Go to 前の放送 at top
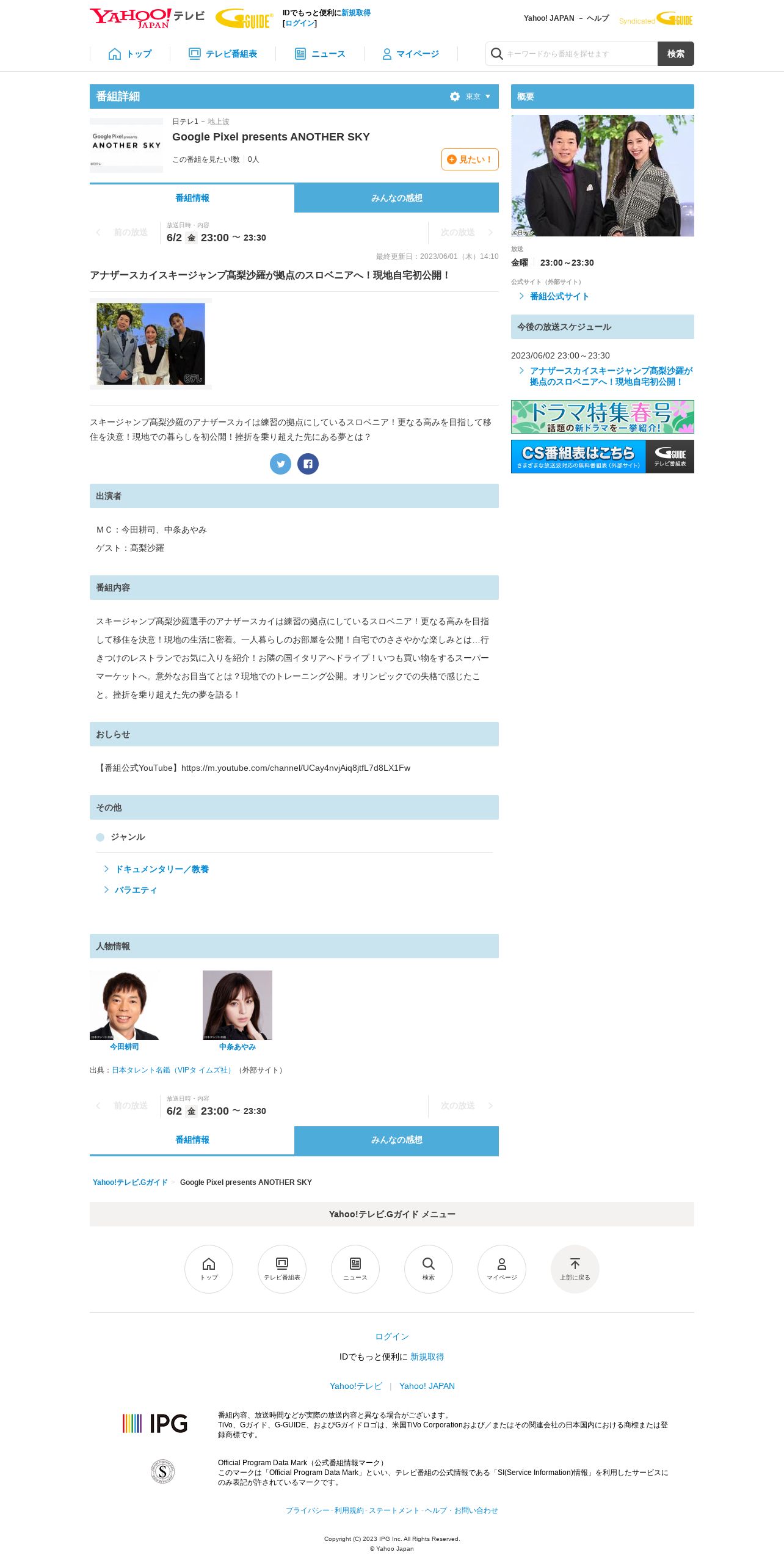Screen dimensions: 784x1566 pyautogui.click(x=123, y=233)
